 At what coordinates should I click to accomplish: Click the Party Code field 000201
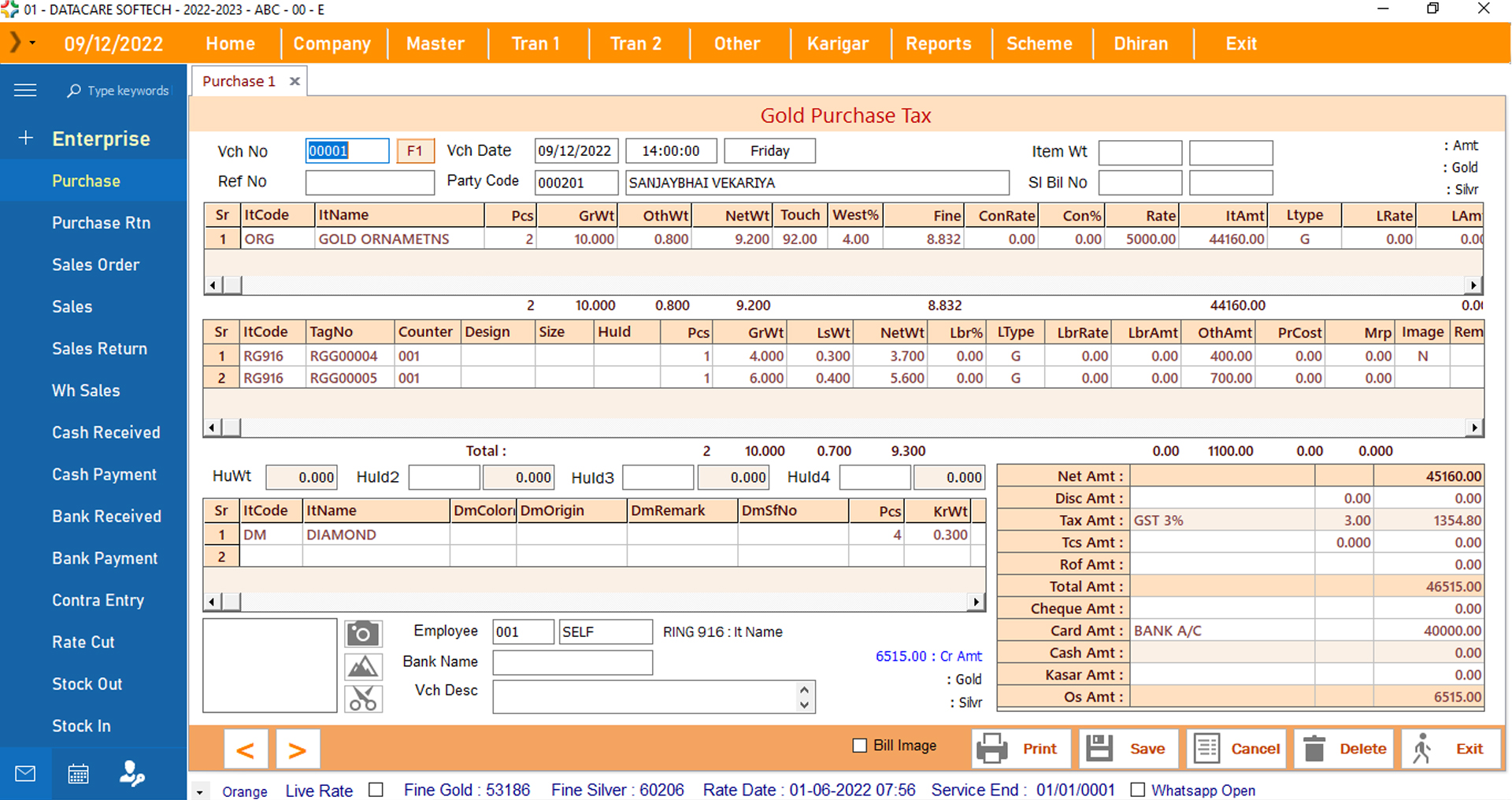[x=576, y=183]
